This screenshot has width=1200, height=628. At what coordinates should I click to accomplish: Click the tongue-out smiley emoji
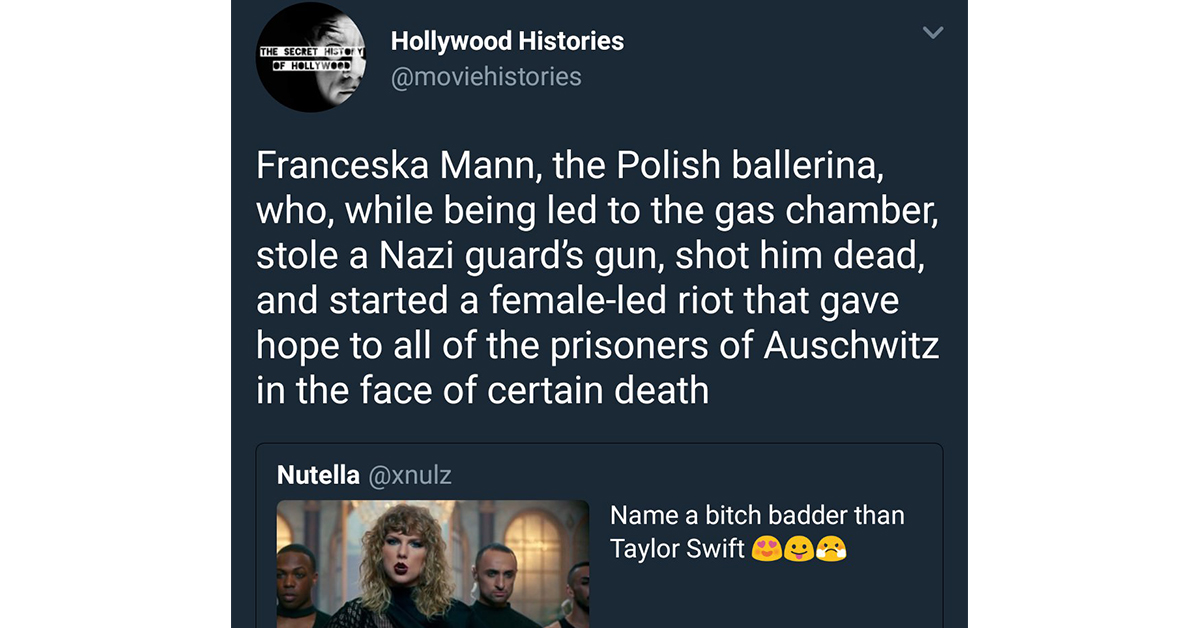(799, 548)
